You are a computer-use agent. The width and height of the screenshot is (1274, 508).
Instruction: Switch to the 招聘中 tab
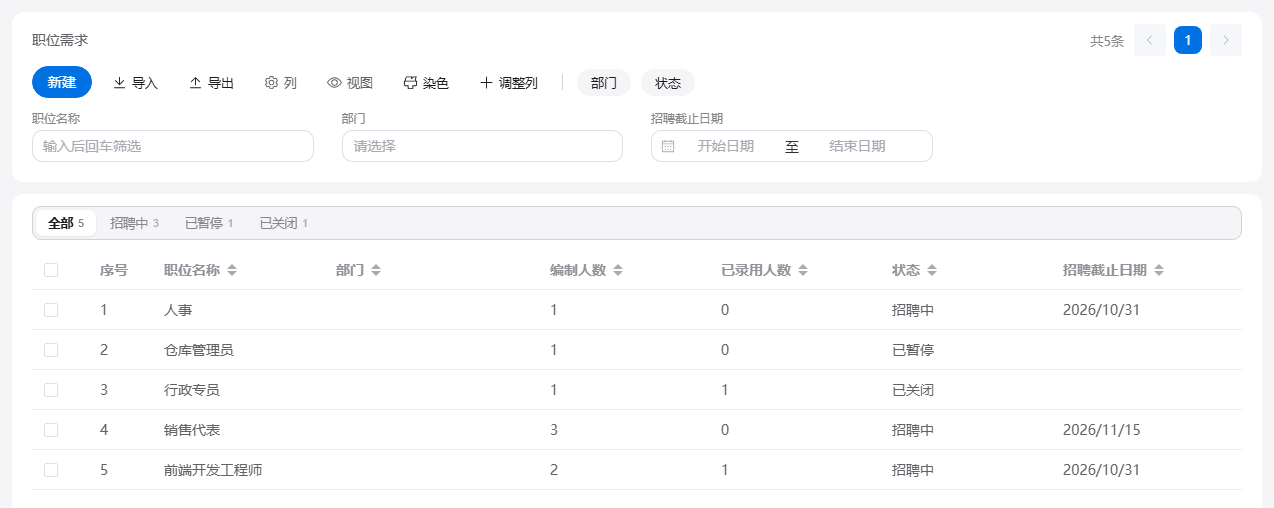(134, 223)
